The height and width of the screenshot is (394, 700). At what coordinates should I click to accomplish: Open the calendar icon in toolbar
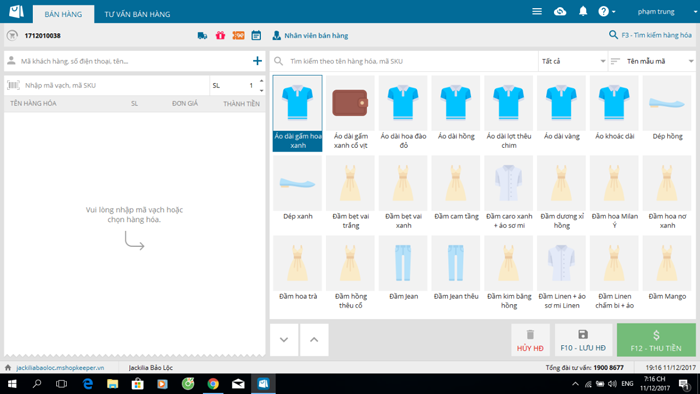pos(256,35)
